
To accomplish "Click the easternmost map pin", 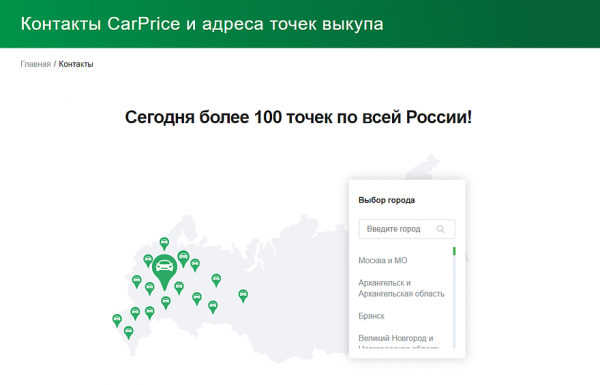I will [243, 296].
